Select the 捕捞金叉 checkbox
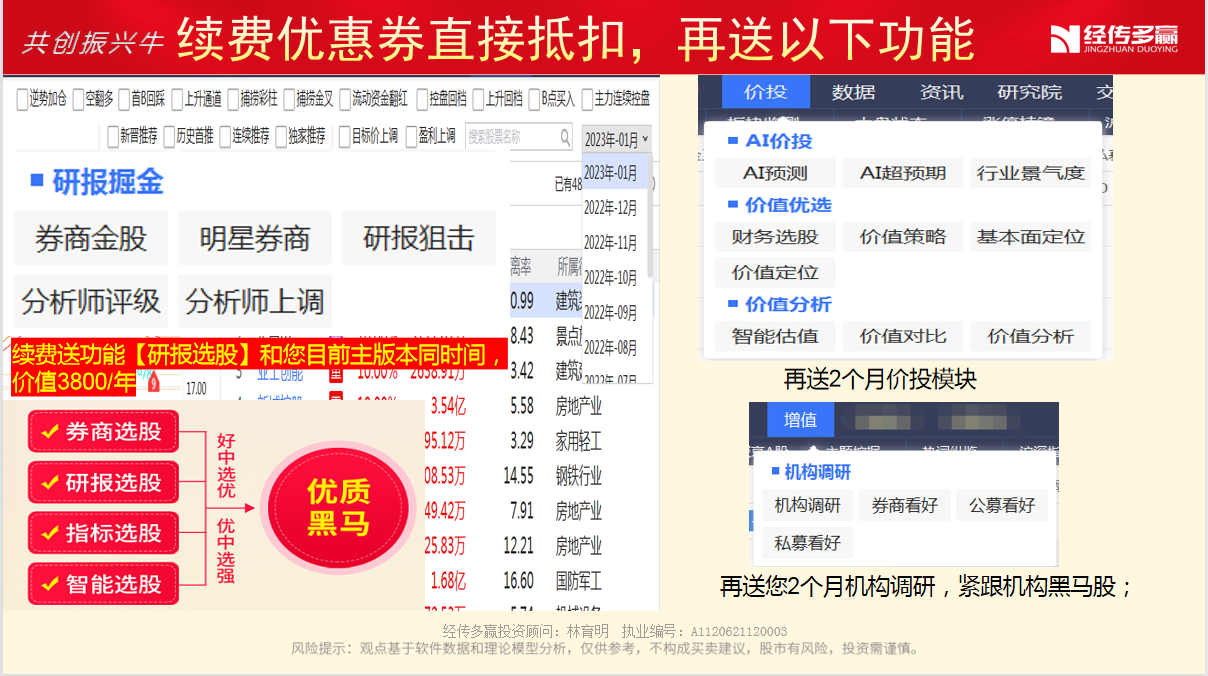The width and height of the screenshot is (1208, 676). click(x=289, y=99)
